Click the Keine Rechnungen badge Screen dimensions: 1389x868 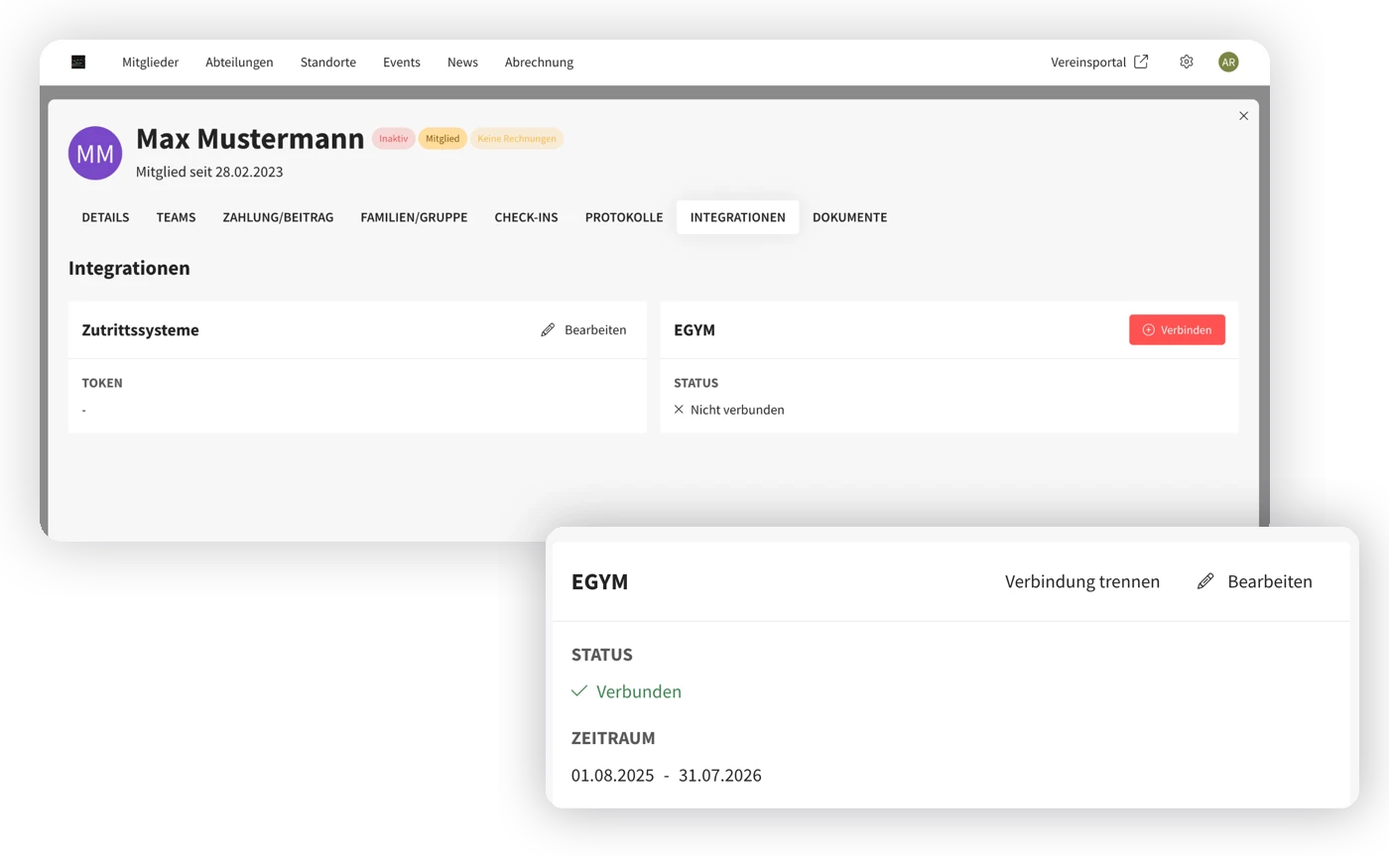(x=517, y=139)
